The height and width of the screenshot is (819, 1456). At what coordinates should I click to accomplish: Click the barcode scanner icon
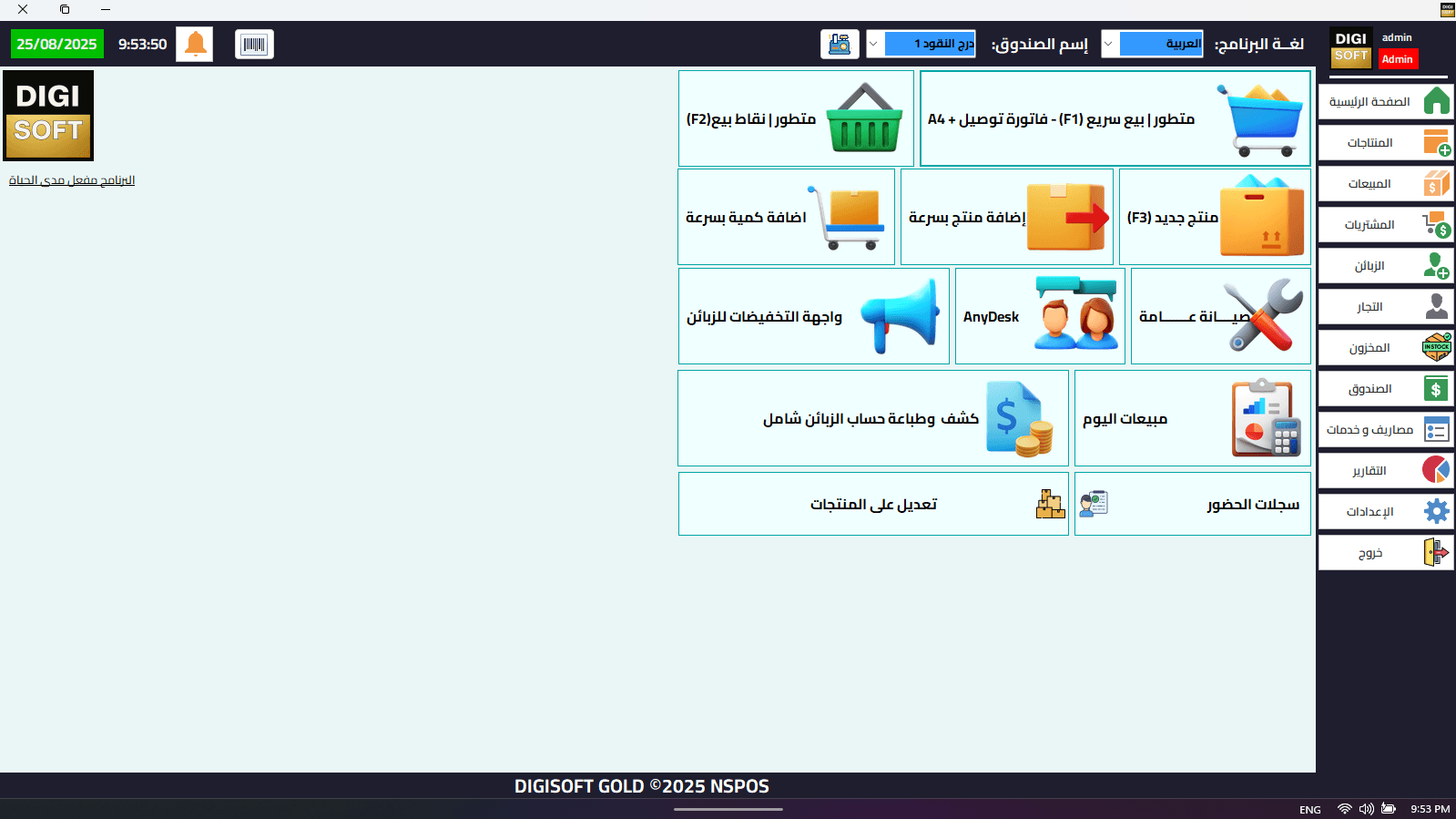click(x=254, y=44)
